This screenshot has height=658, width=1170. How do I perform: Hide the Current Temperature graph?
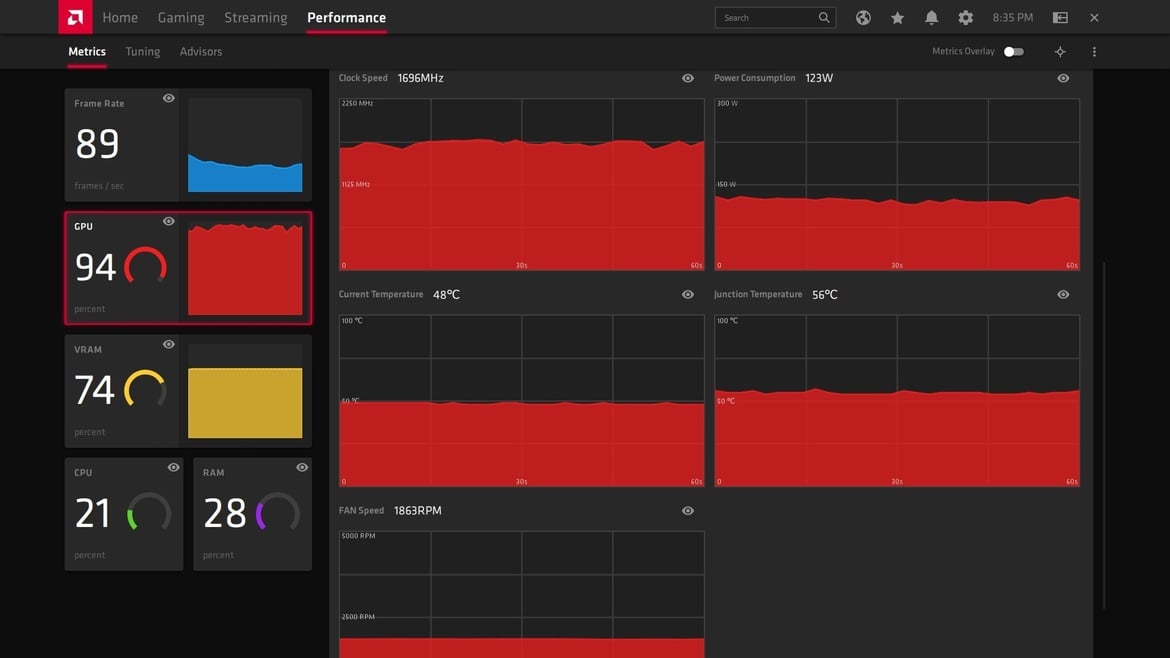[688, 295]
